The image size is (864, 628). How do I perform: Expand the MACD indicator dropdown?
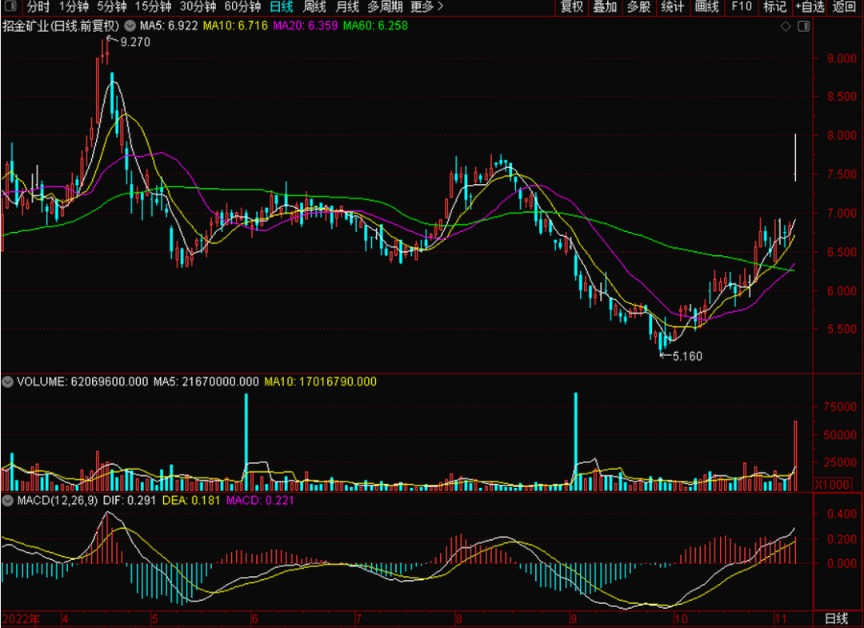pyautogui.click(x=8, y=499)
